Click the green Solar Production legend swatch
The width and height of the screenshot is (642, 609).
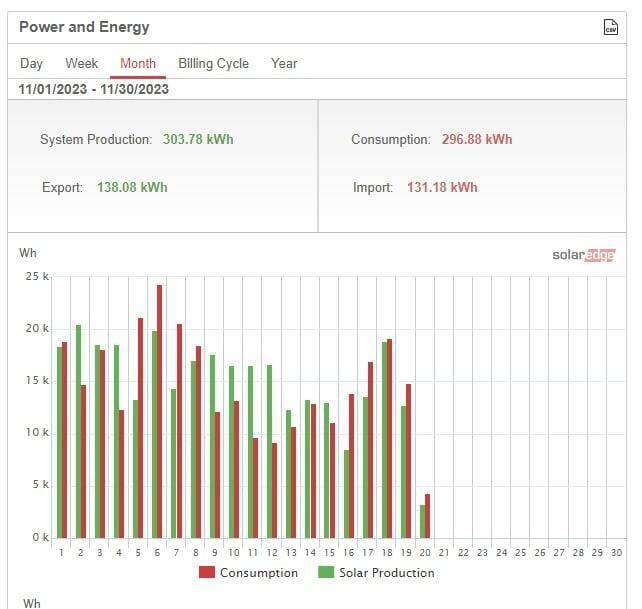click(326, 572)
